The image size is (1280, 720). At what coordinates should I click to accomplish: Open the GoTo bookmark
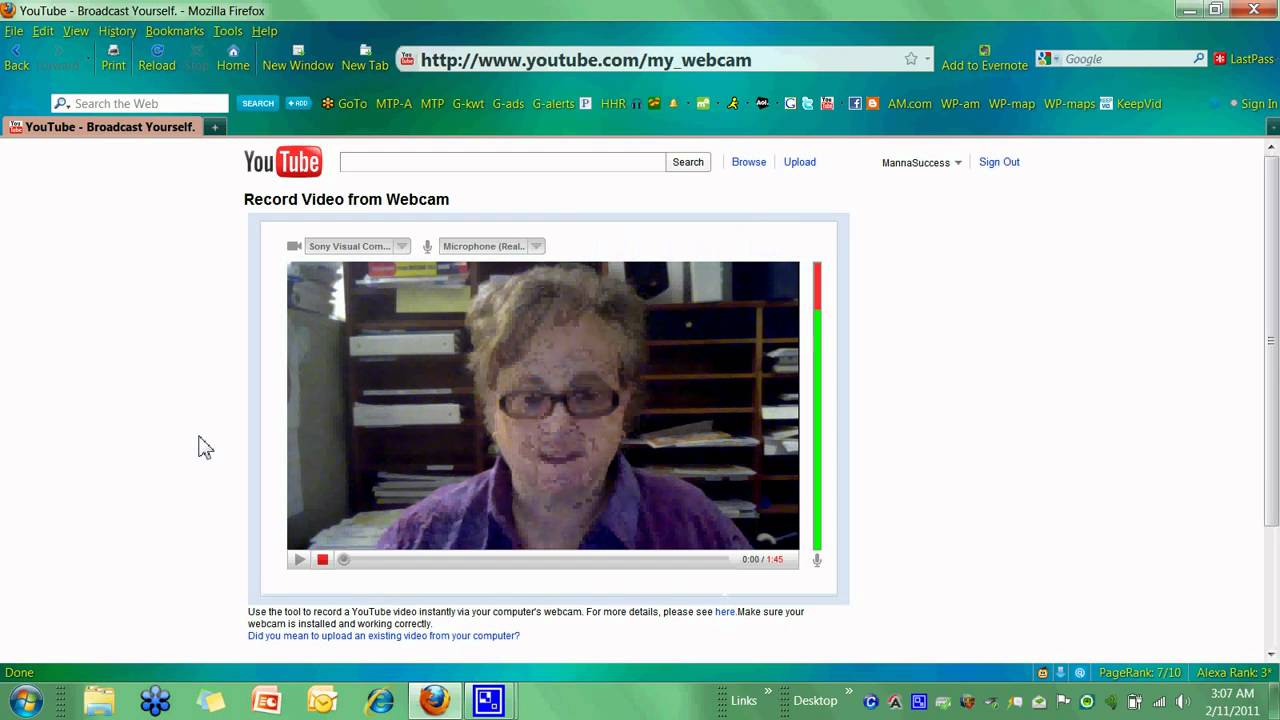[345, 103]
